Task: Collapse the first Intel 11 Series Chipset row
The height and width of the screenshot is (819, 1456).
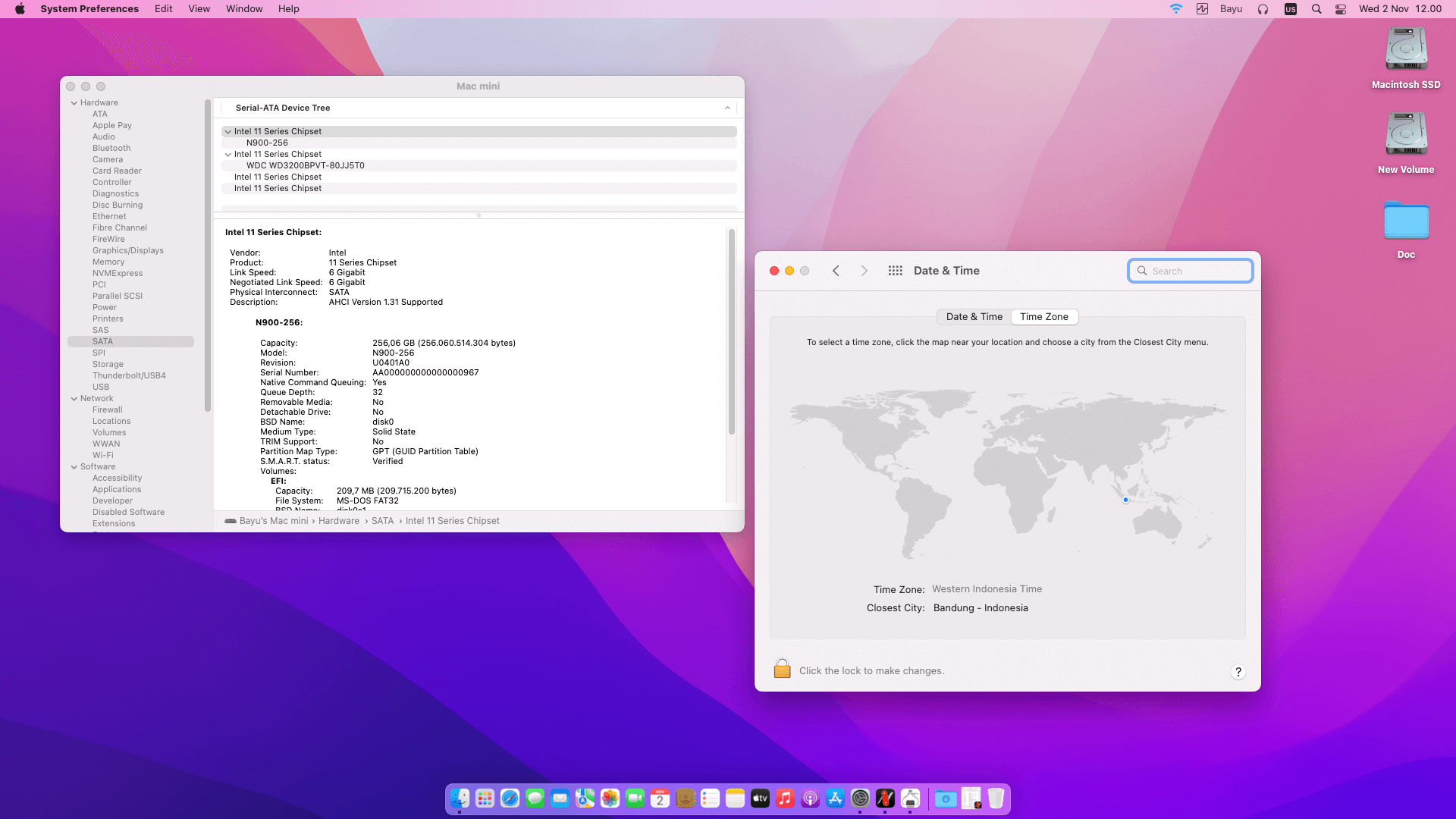Action: pos(227,132)
